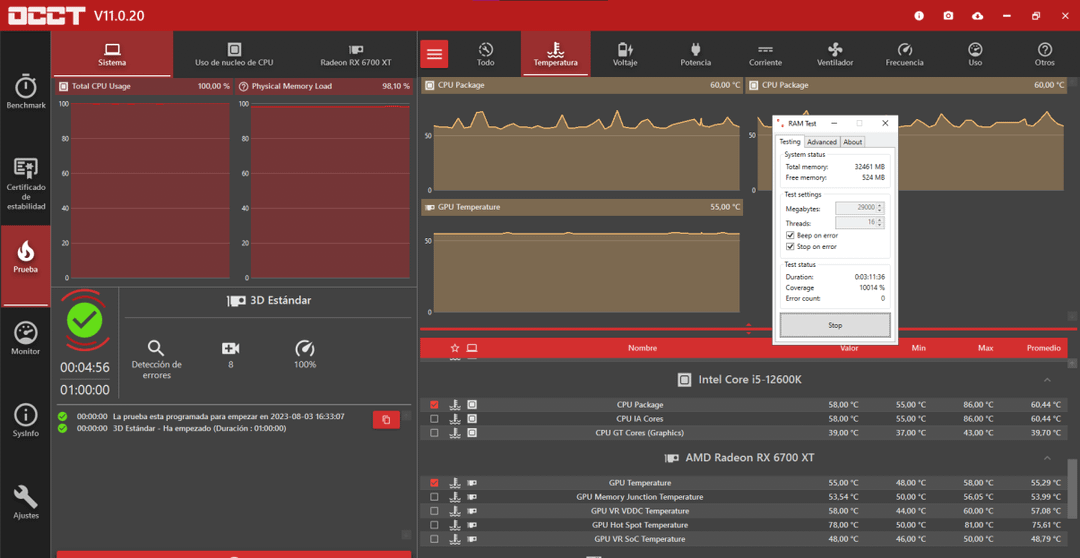Click the video camera icon above 8
Image resolution: width=1080 pixels, height=558 pixels.
(x=230, y=348)
